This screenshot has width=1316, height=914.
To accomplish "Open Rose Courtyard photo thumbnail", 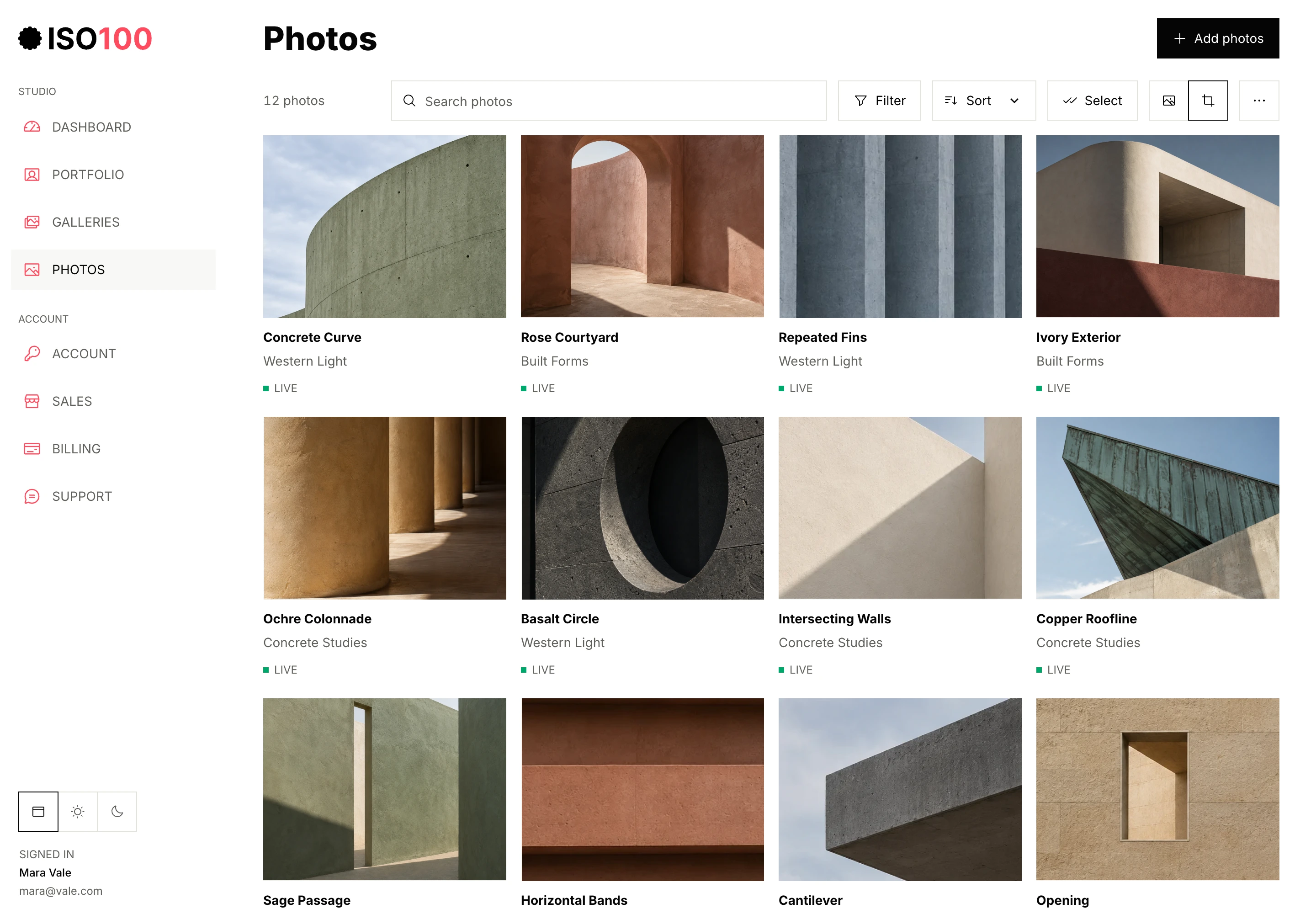I will click(642, 226).
